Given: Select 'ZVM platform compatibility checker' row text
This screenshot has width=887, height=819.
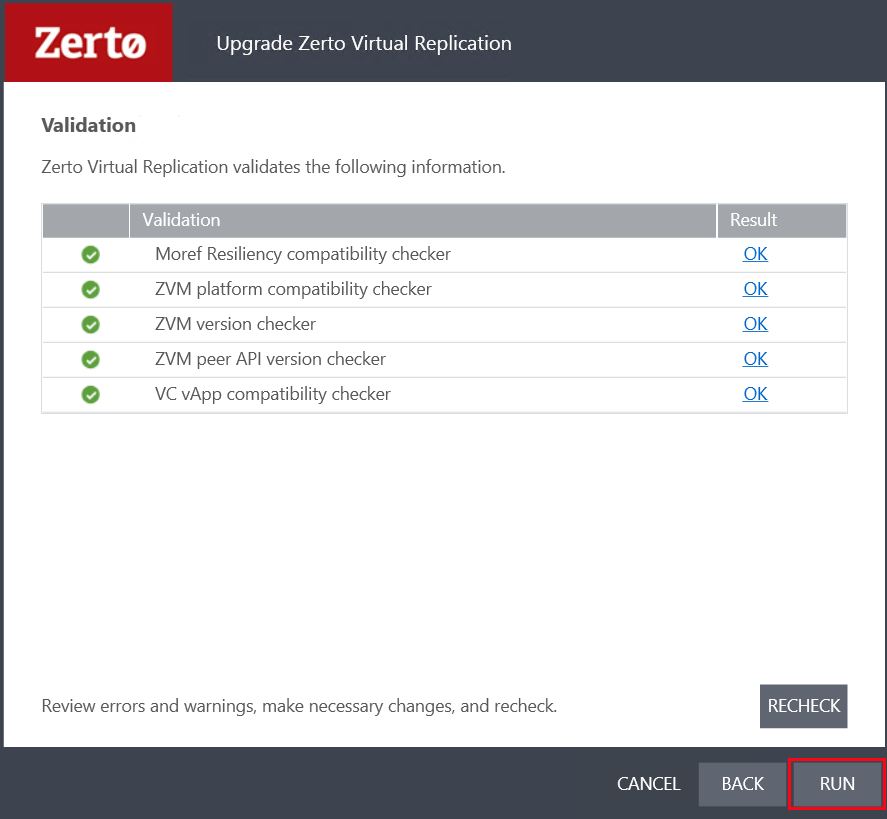Looking at the screenshot, I should pyautogui.click(x=293, y=290).
